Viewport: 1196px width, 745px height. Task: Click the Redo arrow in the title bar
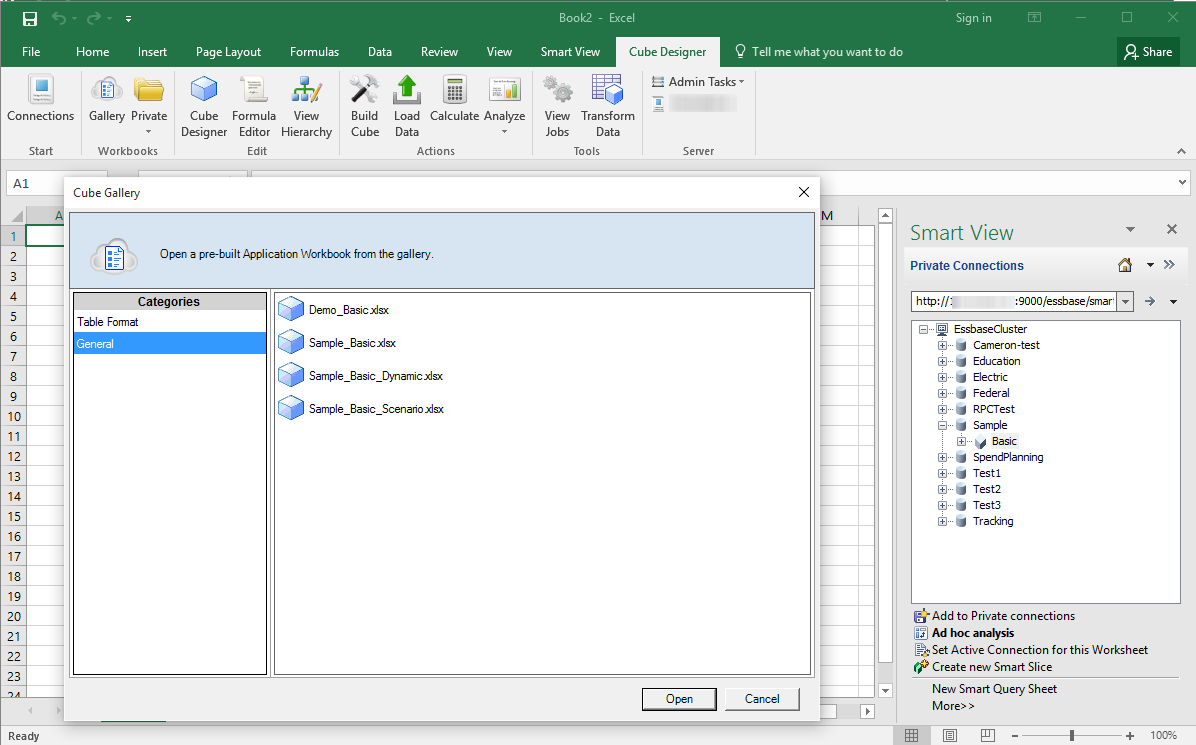pos(94,18)
